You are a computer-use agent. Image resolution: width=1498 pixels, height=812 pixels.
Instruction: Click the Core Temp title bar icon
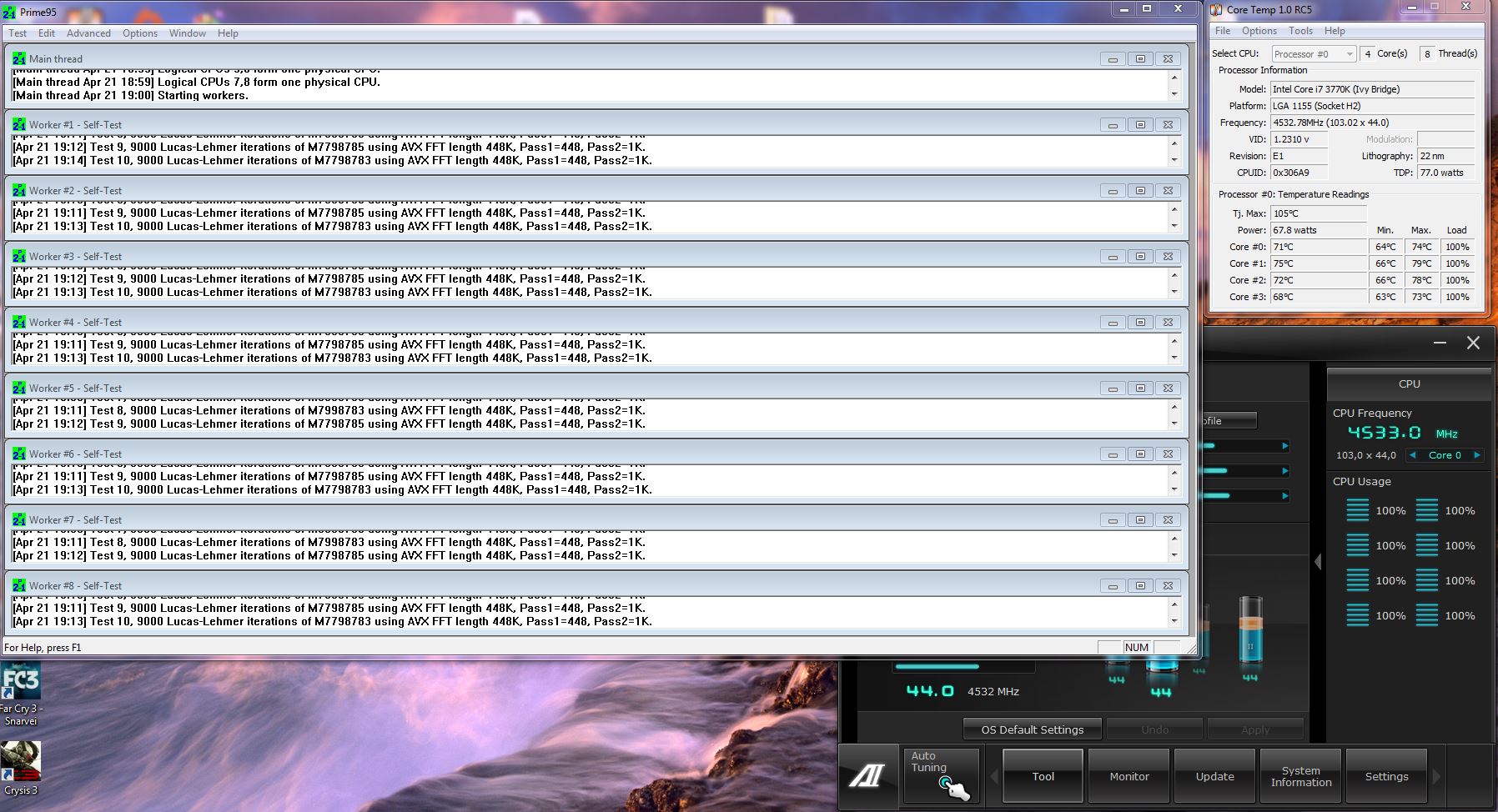1217,10
